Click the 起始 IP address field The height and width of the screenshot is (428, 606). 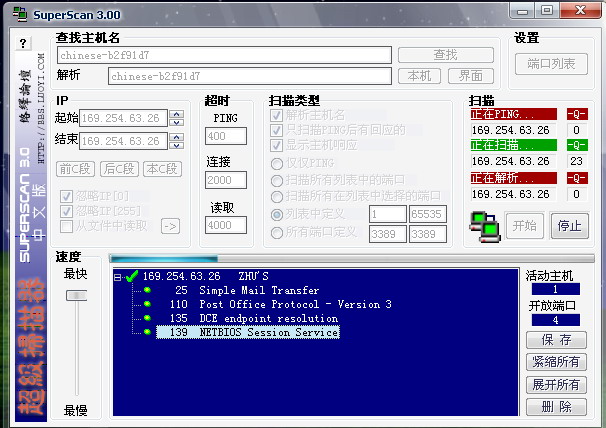pyautogui.click(x=123, y=118)
